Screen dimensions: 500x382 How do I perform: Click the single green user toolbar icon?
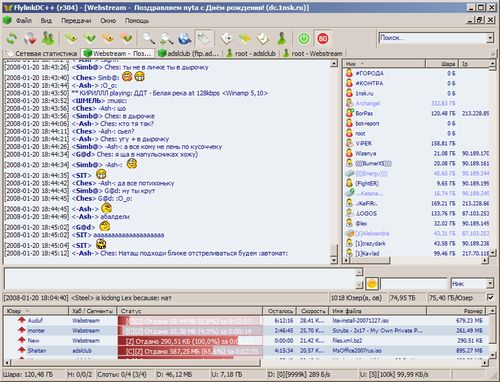click(x=281, y=39)
